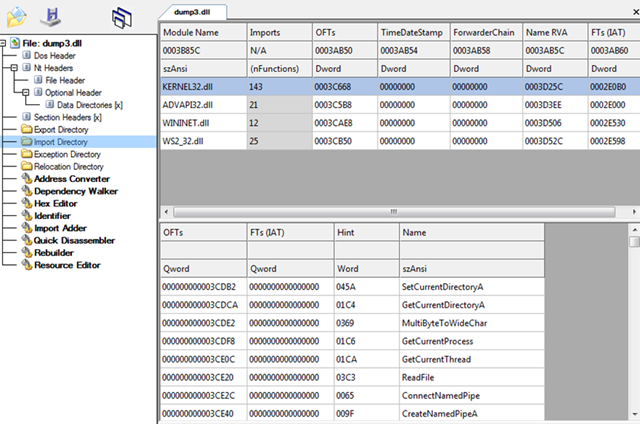Close the document with the X button
The height and width of the screenshot is (424, 640).
tap(636, 12)
